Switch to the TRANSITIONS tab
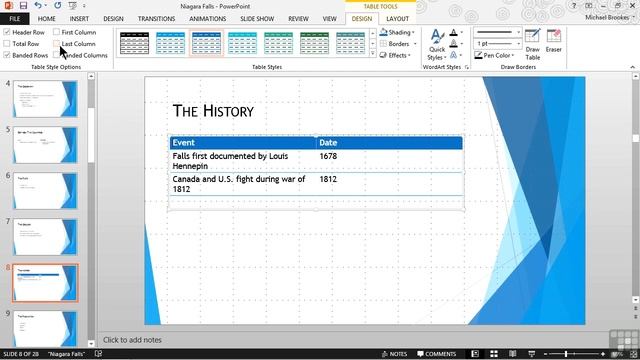Image resolution: width=640 pixels, height=360 pixels. (156, 19)
